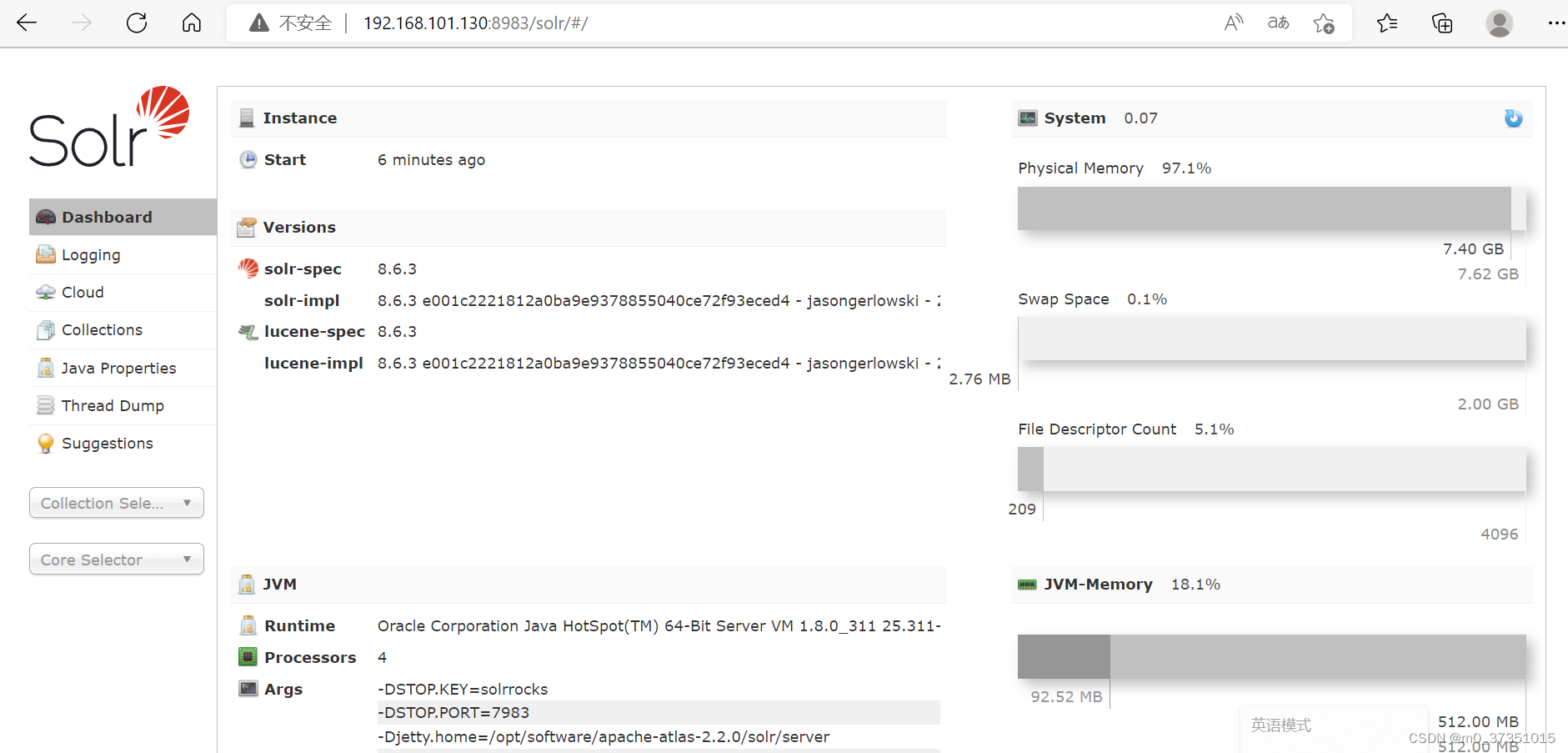Open the Thread Dump view

pyautogui.click(x=112, y=405)
